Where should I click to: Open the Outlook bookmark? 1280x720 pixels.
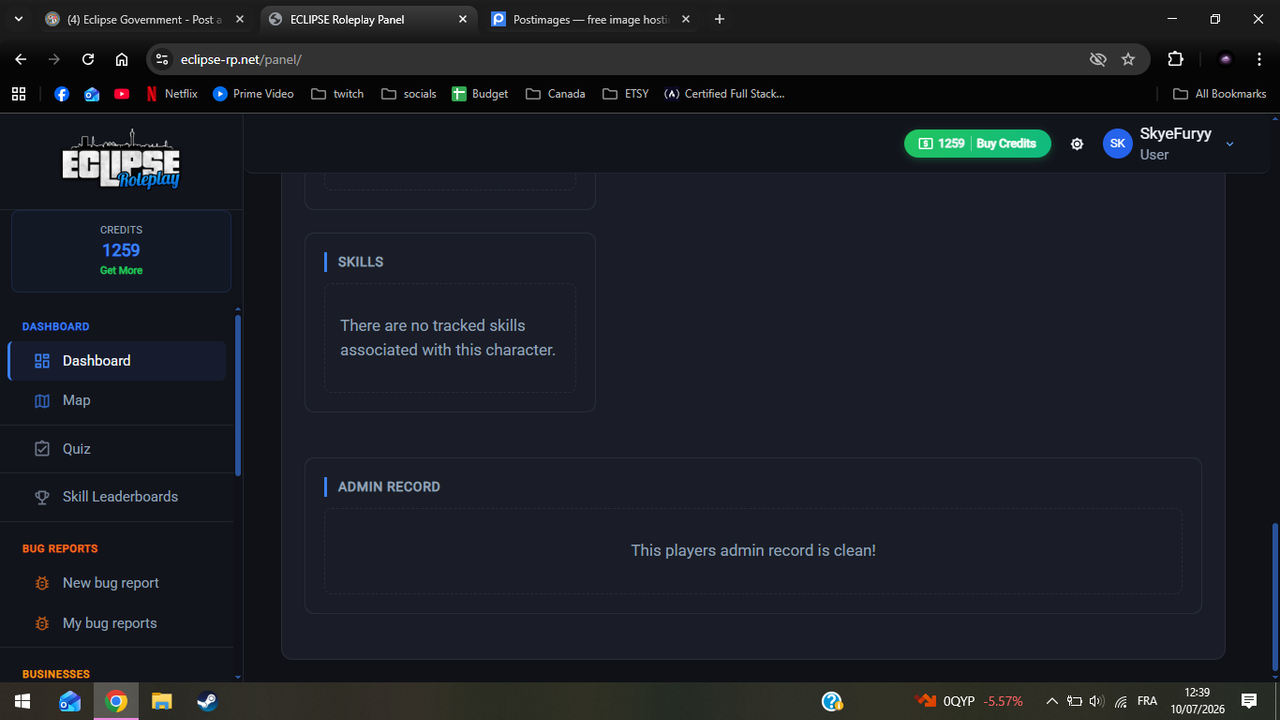pyautogui.click(x=92, y=94)
